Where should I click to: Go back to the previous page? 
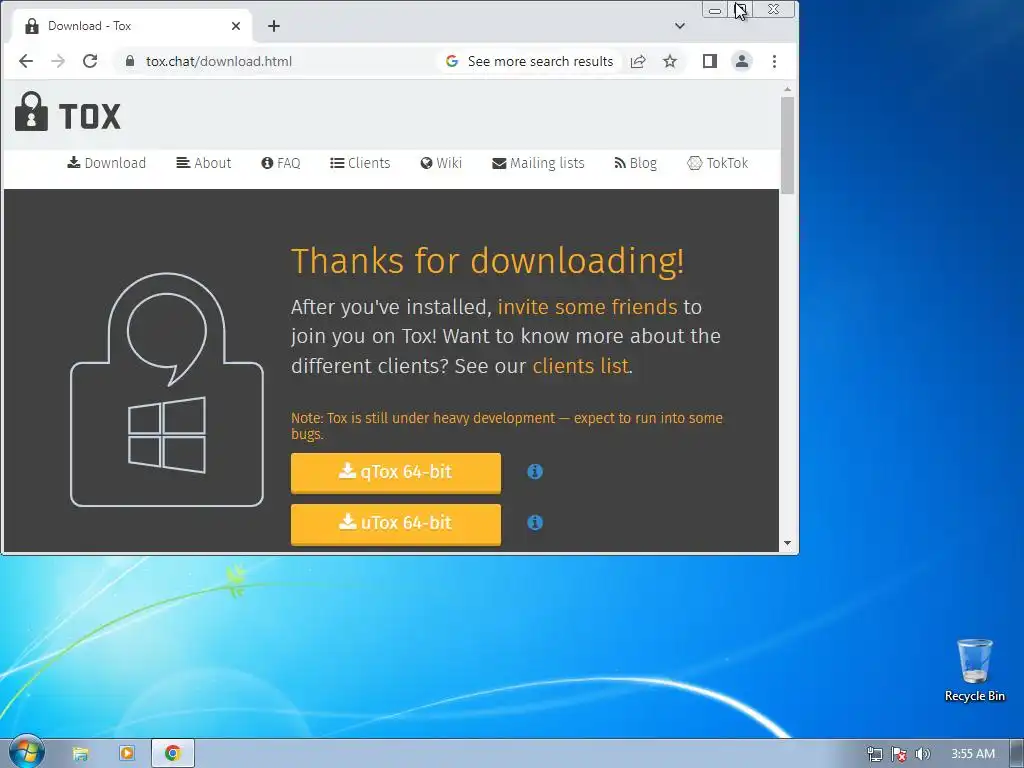[26, 61]
